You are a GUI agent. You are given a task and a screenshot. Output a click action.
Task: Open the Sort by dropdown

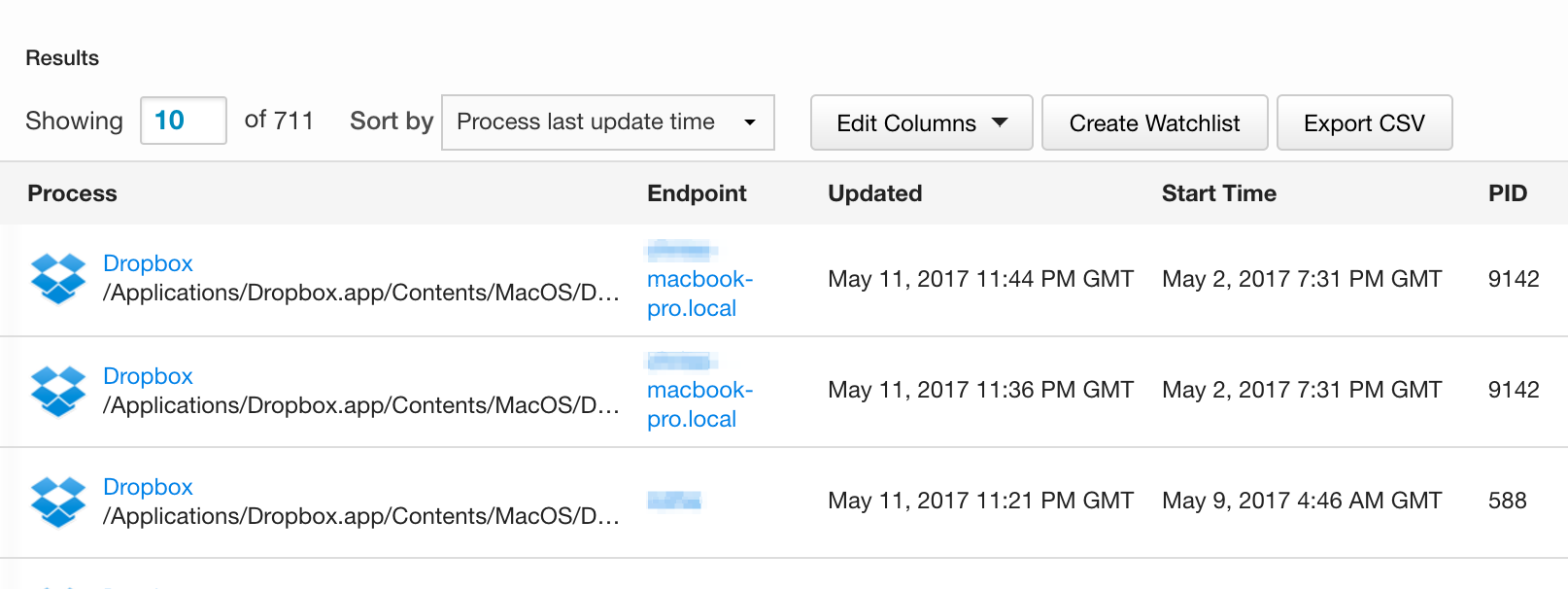[x=607, y=122]
